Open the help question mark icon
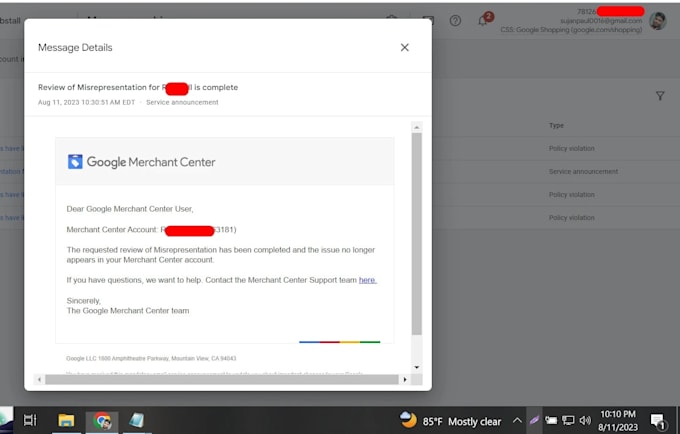The image size is (680, 434). pos(455,20)
